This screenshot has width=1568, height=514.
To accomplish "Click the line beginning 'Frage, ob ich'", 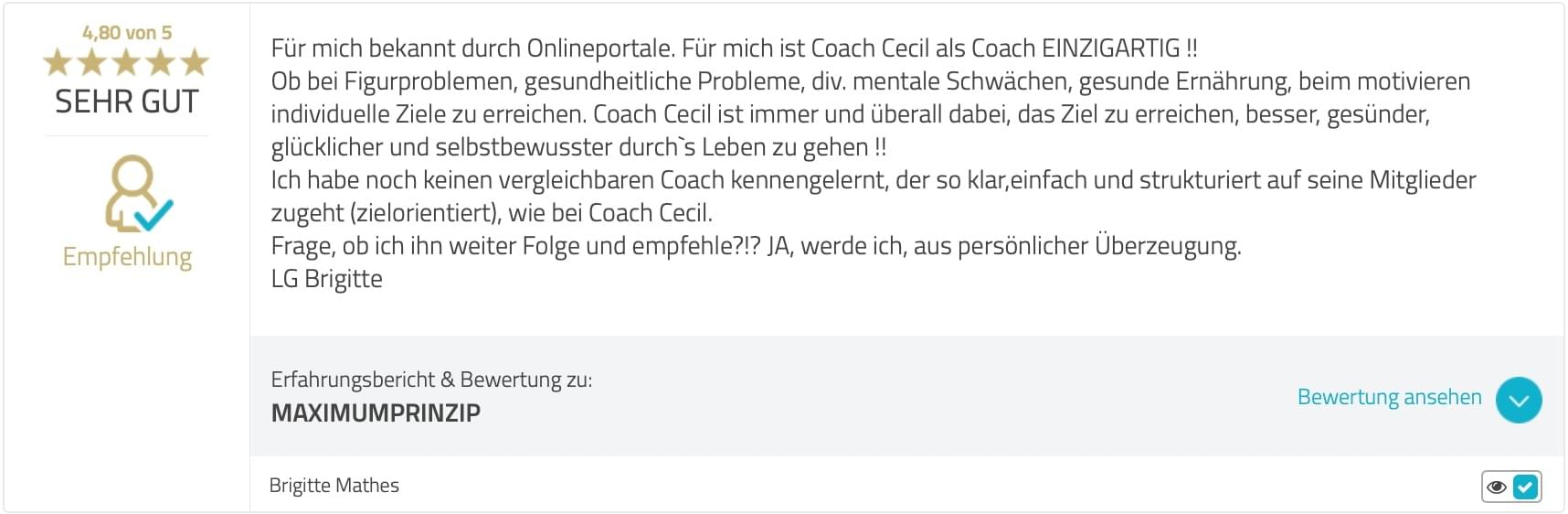I will (756, 246).
